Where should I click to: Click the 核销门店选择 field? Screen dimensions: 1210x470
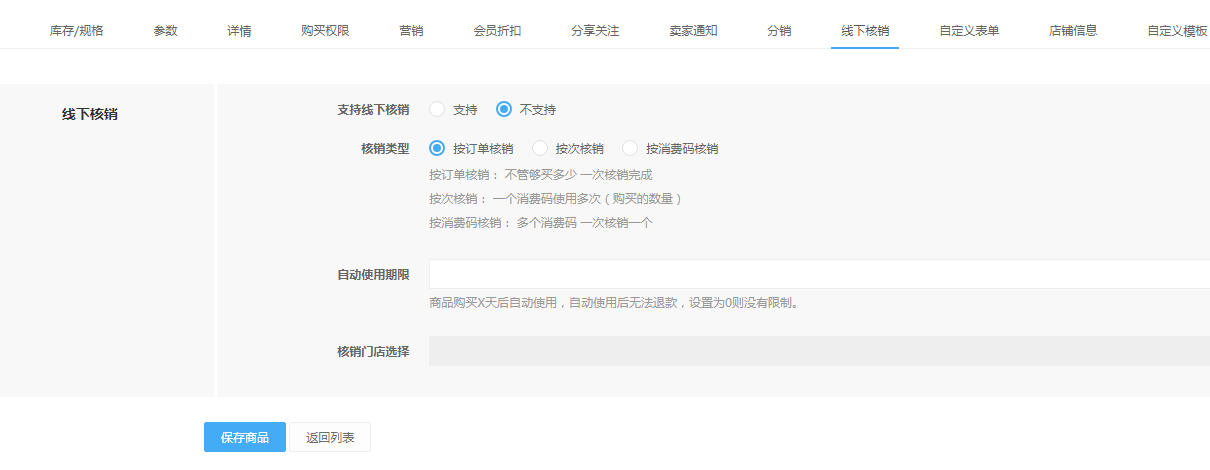819,351
